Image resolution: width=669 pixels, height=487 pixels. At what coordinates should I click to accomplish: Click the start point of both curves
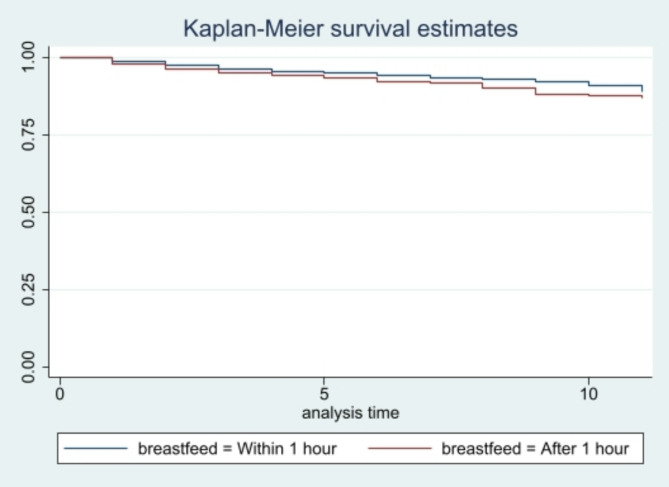tap(60, 57)
